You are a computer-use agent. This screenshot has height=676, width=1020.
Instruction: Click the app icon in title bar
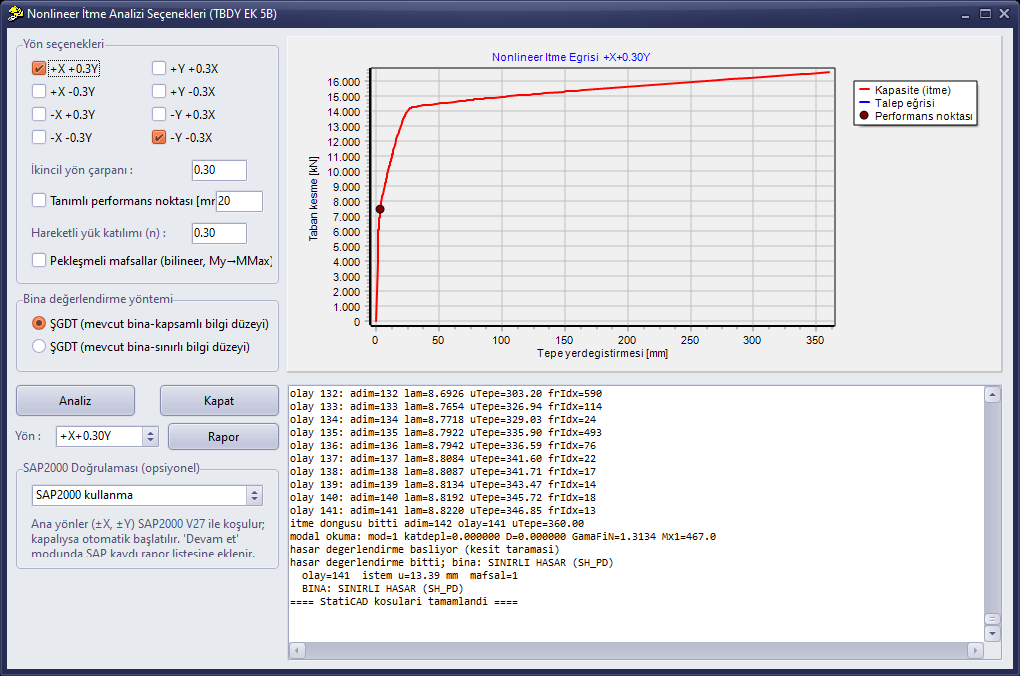click(x=16, y=13)
